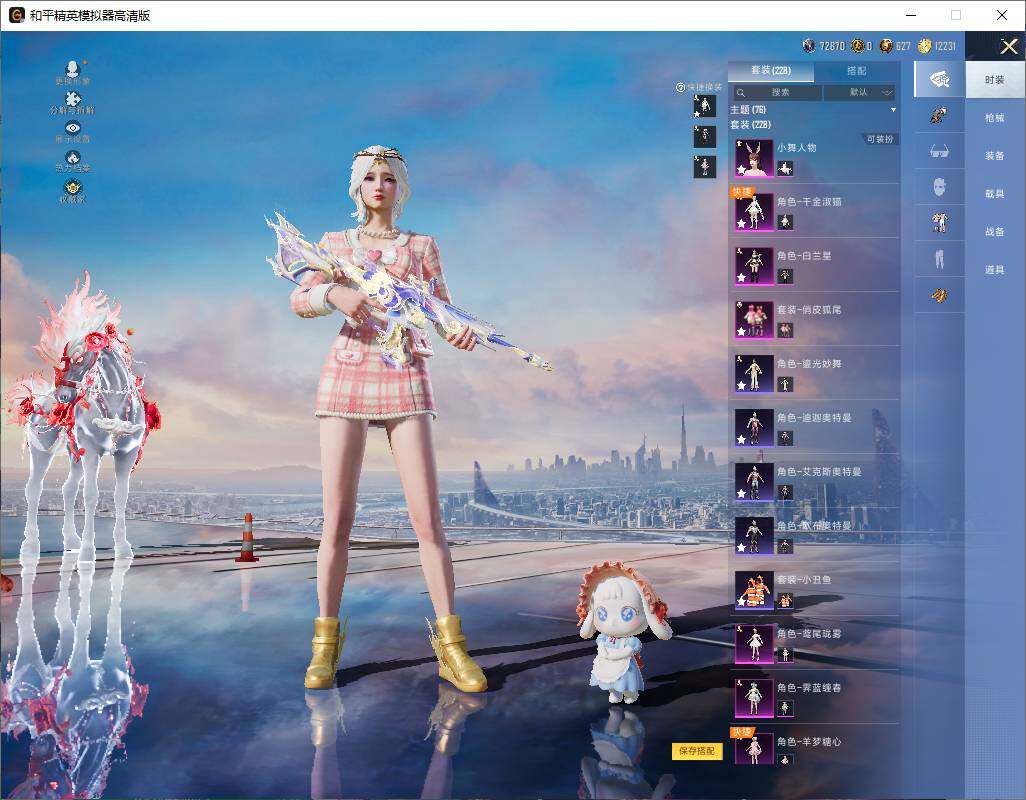Select the outfit set category icon
Viewport: 1026px width, 800px height.
(940, 80)
